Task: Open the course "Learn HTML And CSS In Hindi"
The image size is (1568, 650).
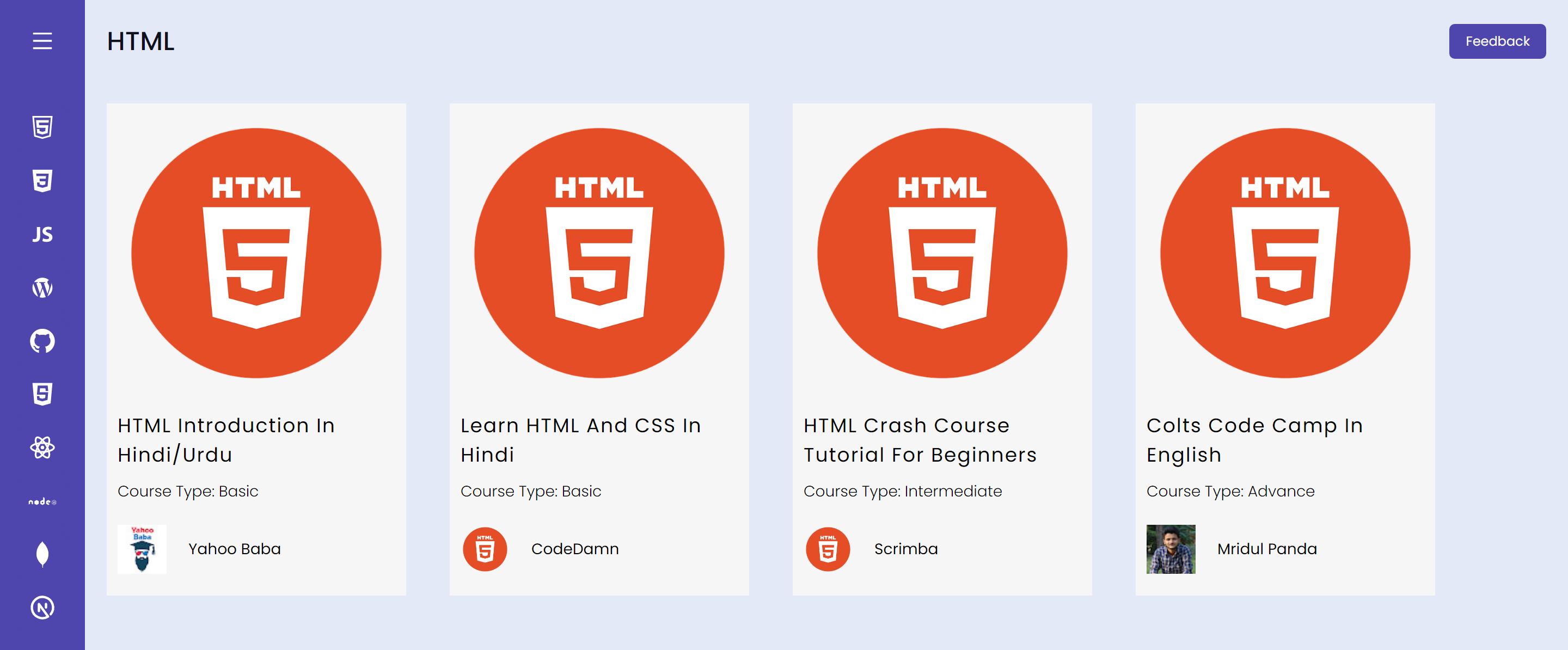Action: pyautogui.click(x=581, y=440)
